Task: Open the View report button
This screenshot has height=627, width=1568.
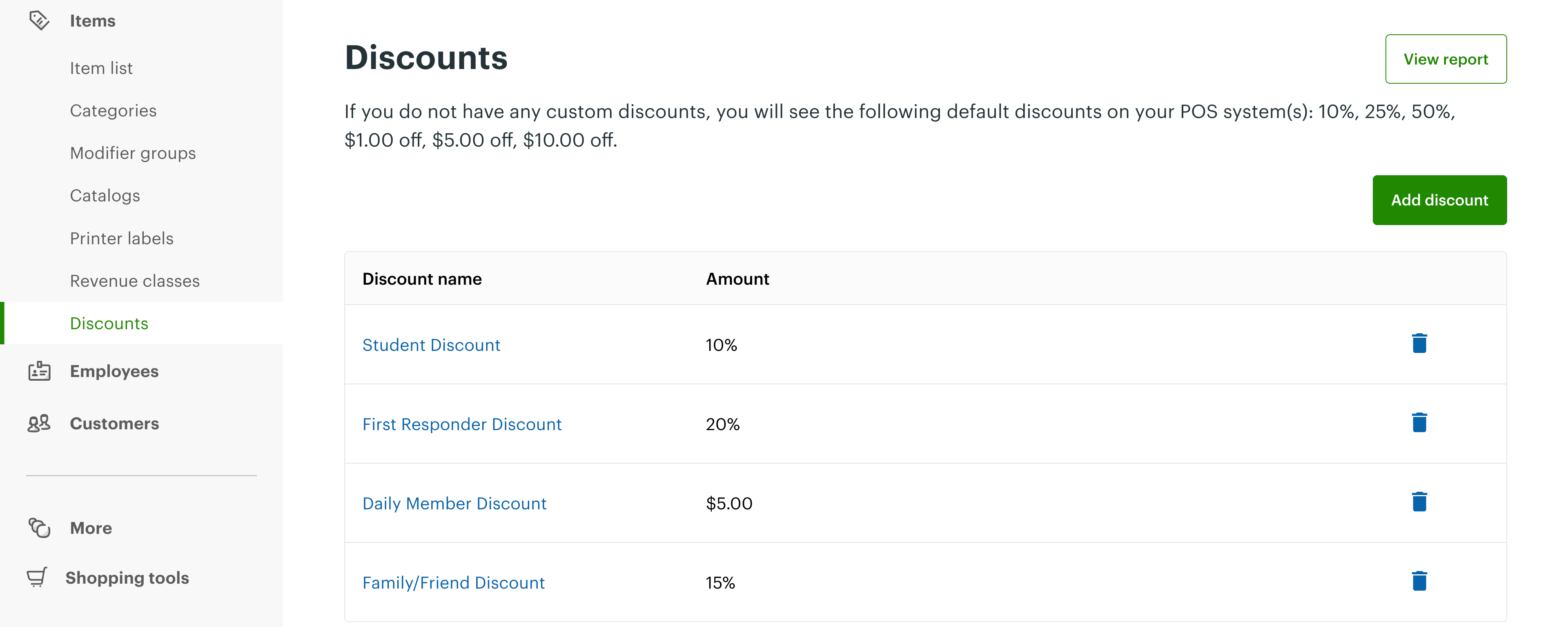Action: point(1445,59)
